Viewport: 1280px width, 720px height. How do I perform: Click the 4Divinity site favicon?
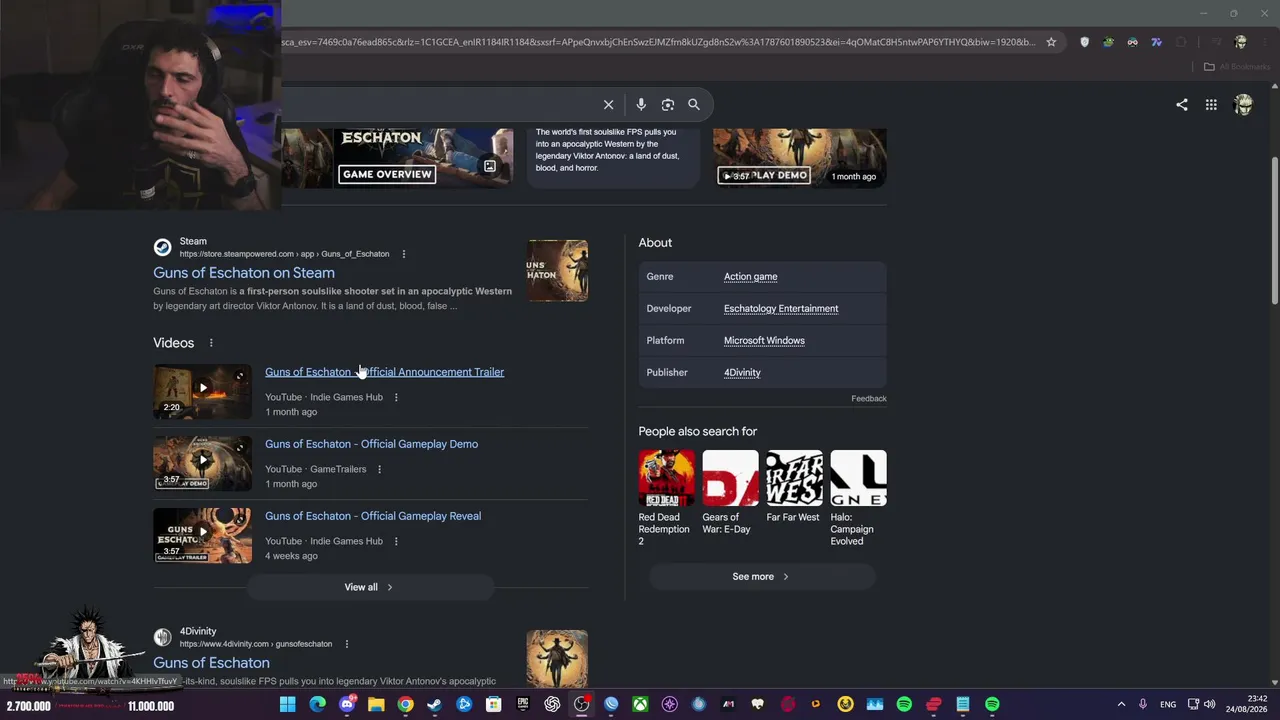[162, 637]
